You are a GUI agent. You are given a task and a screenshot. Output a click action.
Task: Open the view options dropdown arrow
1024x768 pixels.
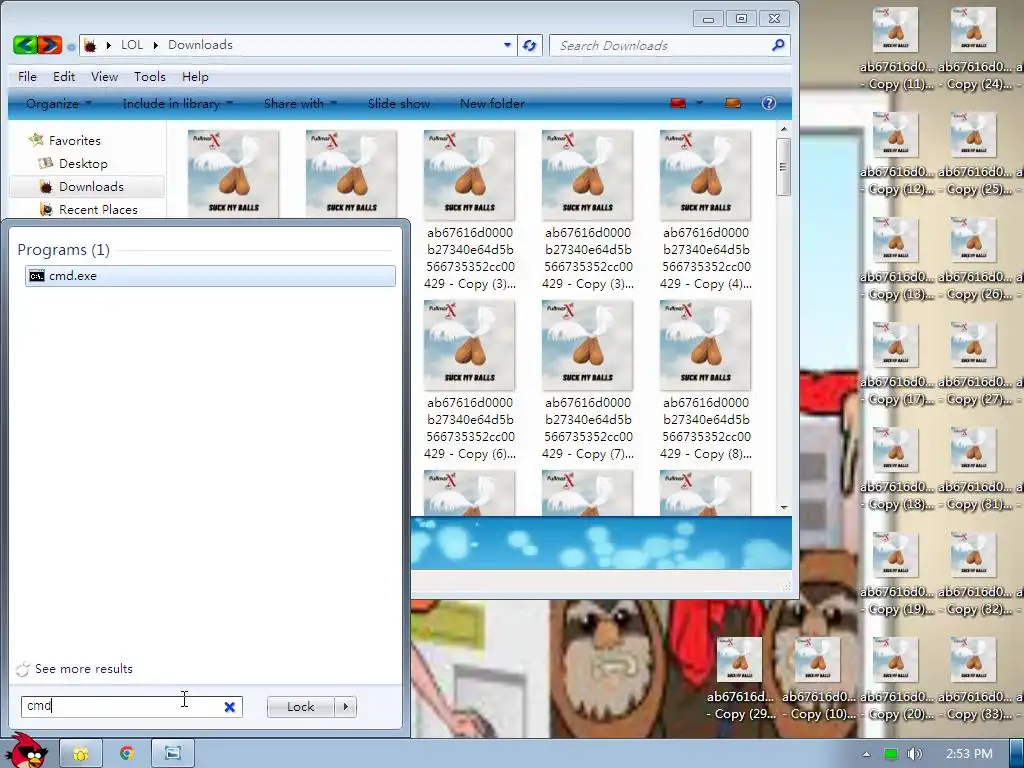point(699,103)
